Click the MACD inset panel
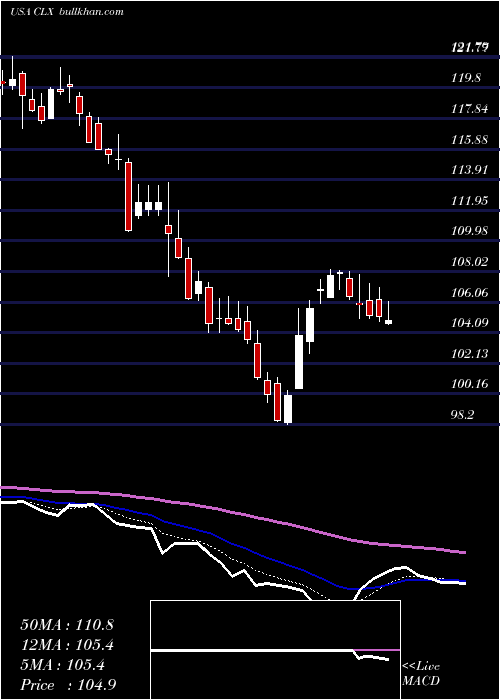Viewport: 500px width, 700px height. coord(275,650)
